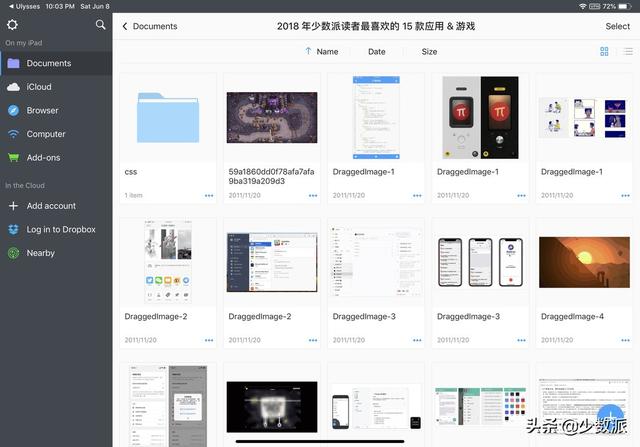The height and width of the screenshot is (447, 640).
Task: Open the DraggedImage-2 mail app thumbnail
Action: (x=272, y=262)
